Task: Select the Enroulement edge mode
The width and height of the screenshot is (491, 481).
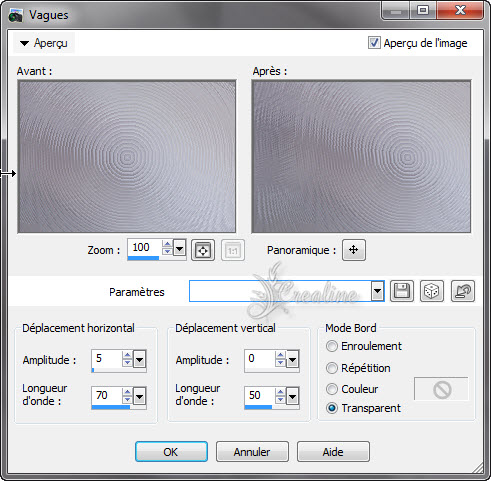Action: pyautogui.click(x=332, y=346)
